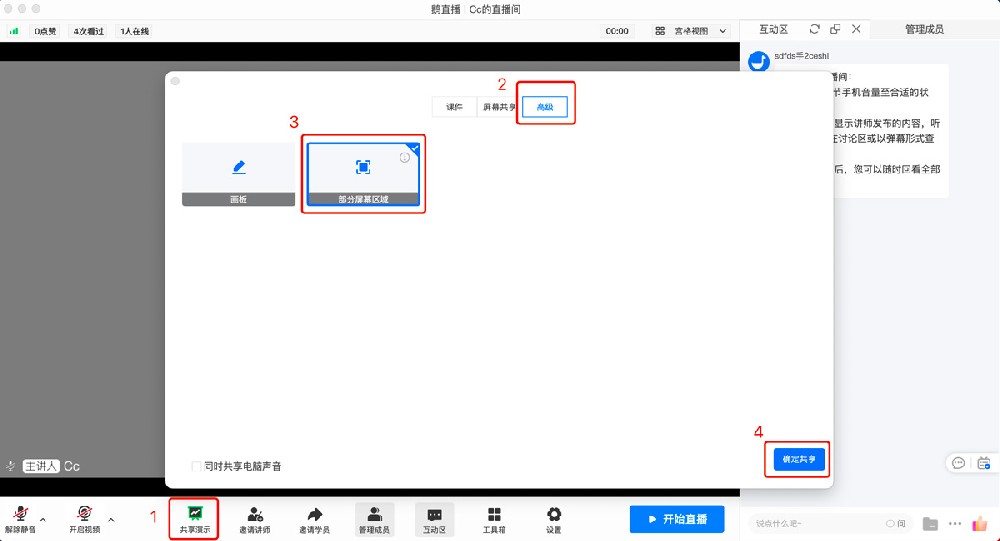Click the 开启视频 camera icon
Screen dimensions: 1000x541
pyautogui.click(x=84, y=514)
